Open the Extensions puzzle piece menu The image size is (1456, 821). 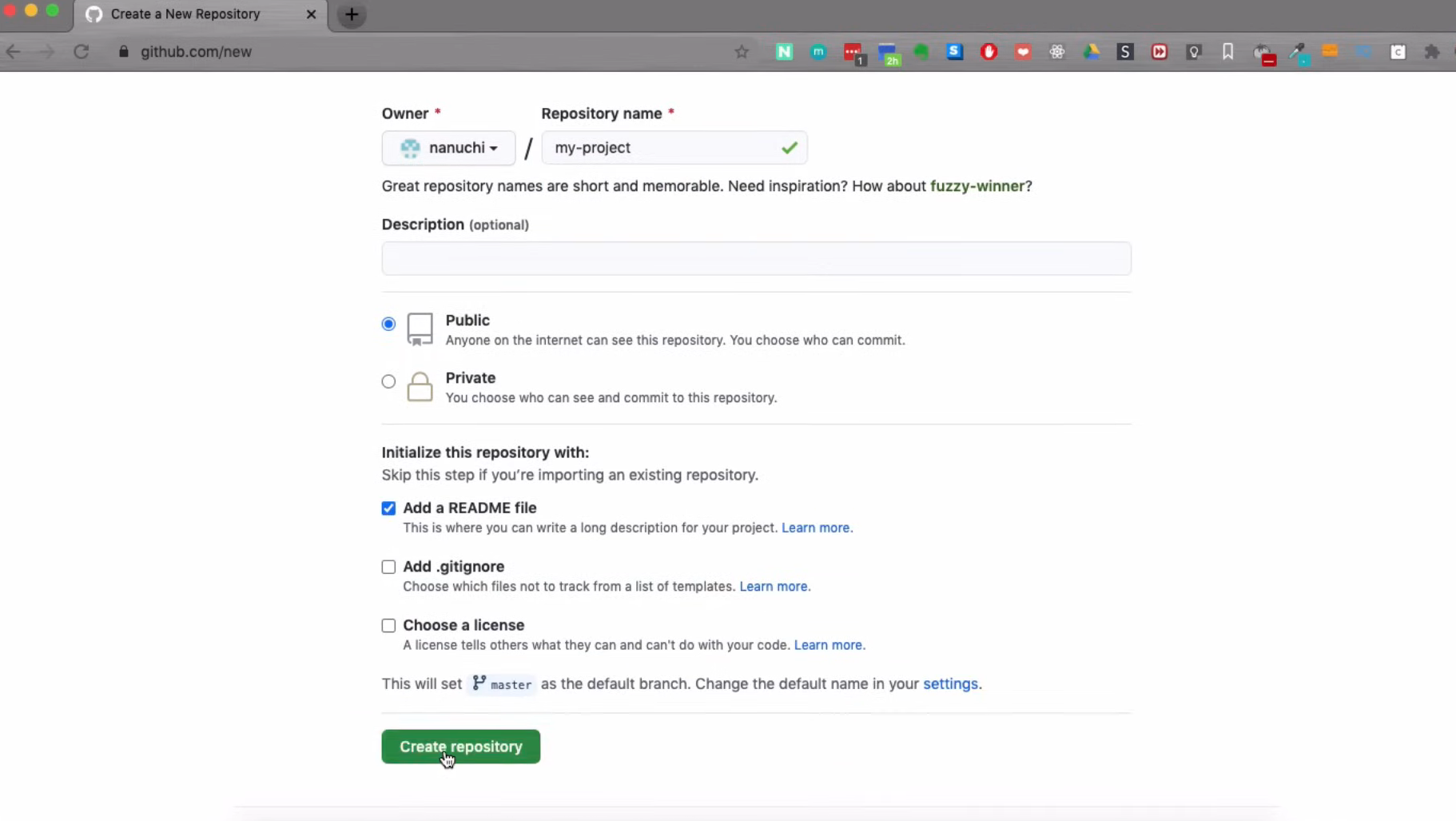1431,52
